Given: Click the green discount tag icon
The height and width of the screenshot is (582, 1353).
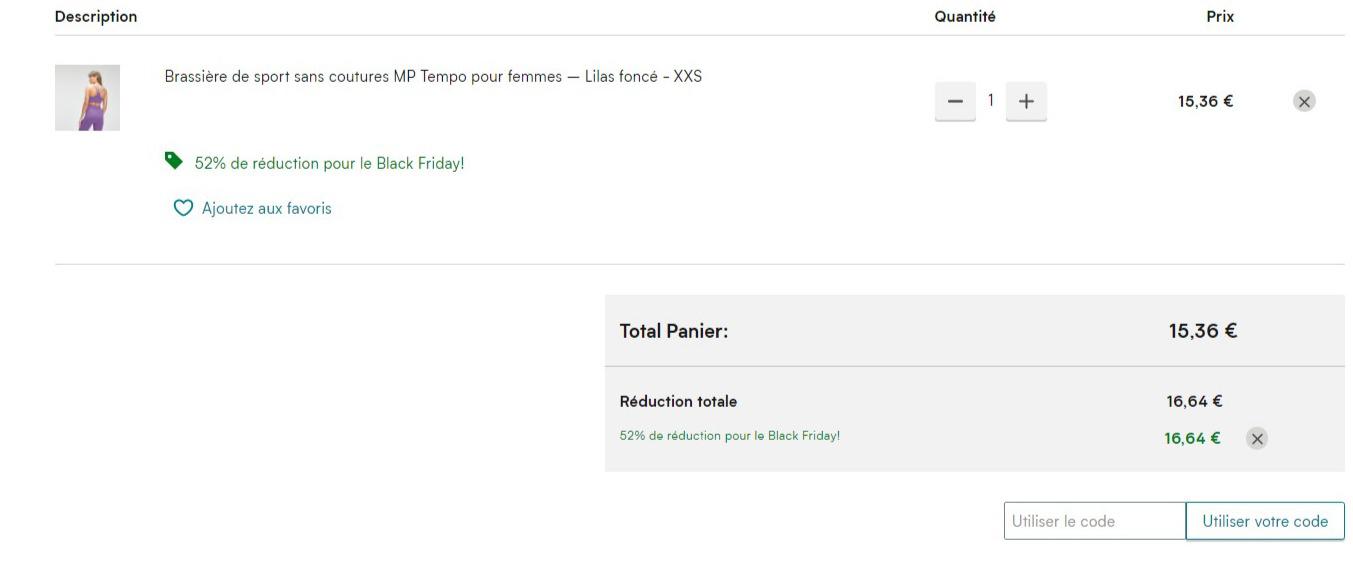Looking at the screenshot, I should [x=174, y=161].
